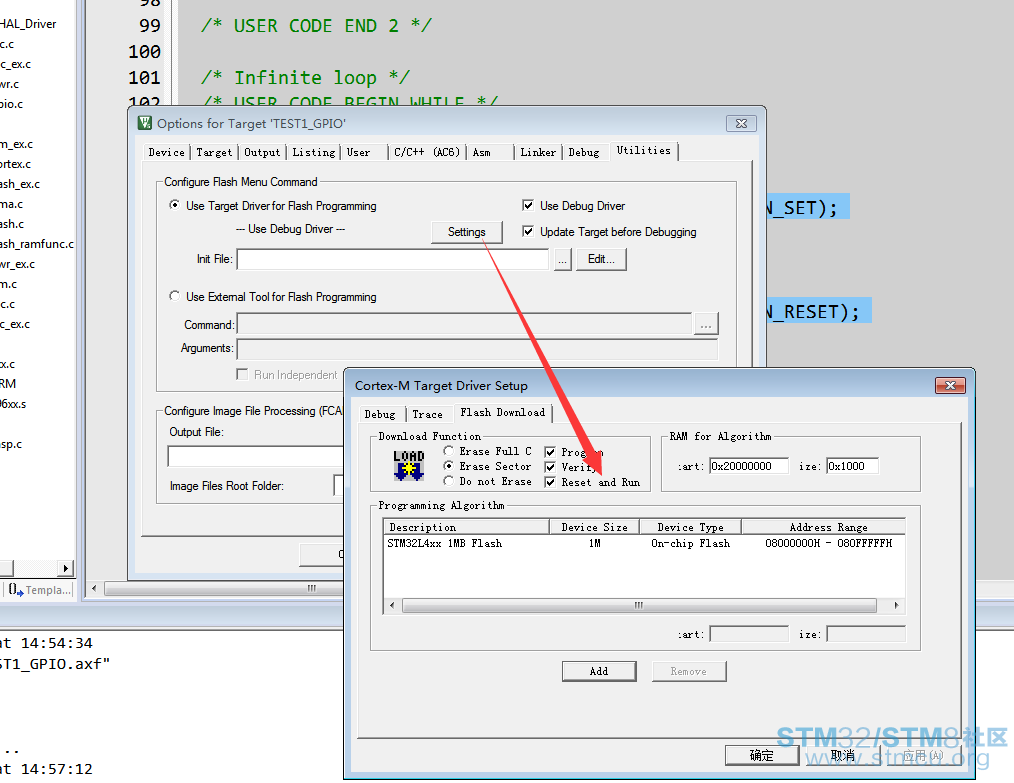The height and width of the screenshot is (783, 1014).
Task: Toggle the Verify checkbox
Action: click(x=550, y=467)
